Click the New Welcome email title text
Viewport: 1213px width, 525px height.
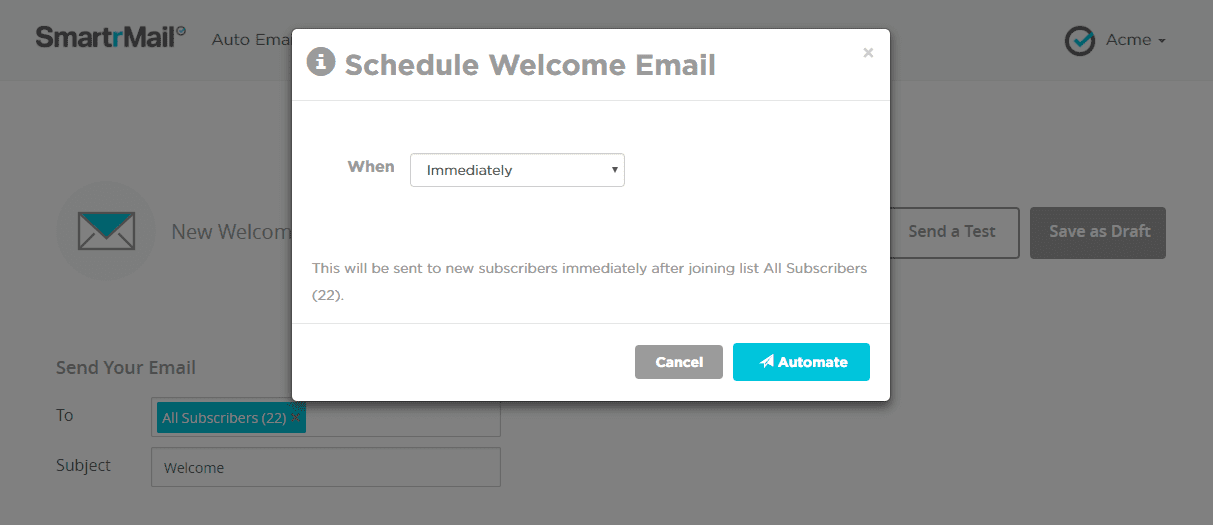click(231, 232)
